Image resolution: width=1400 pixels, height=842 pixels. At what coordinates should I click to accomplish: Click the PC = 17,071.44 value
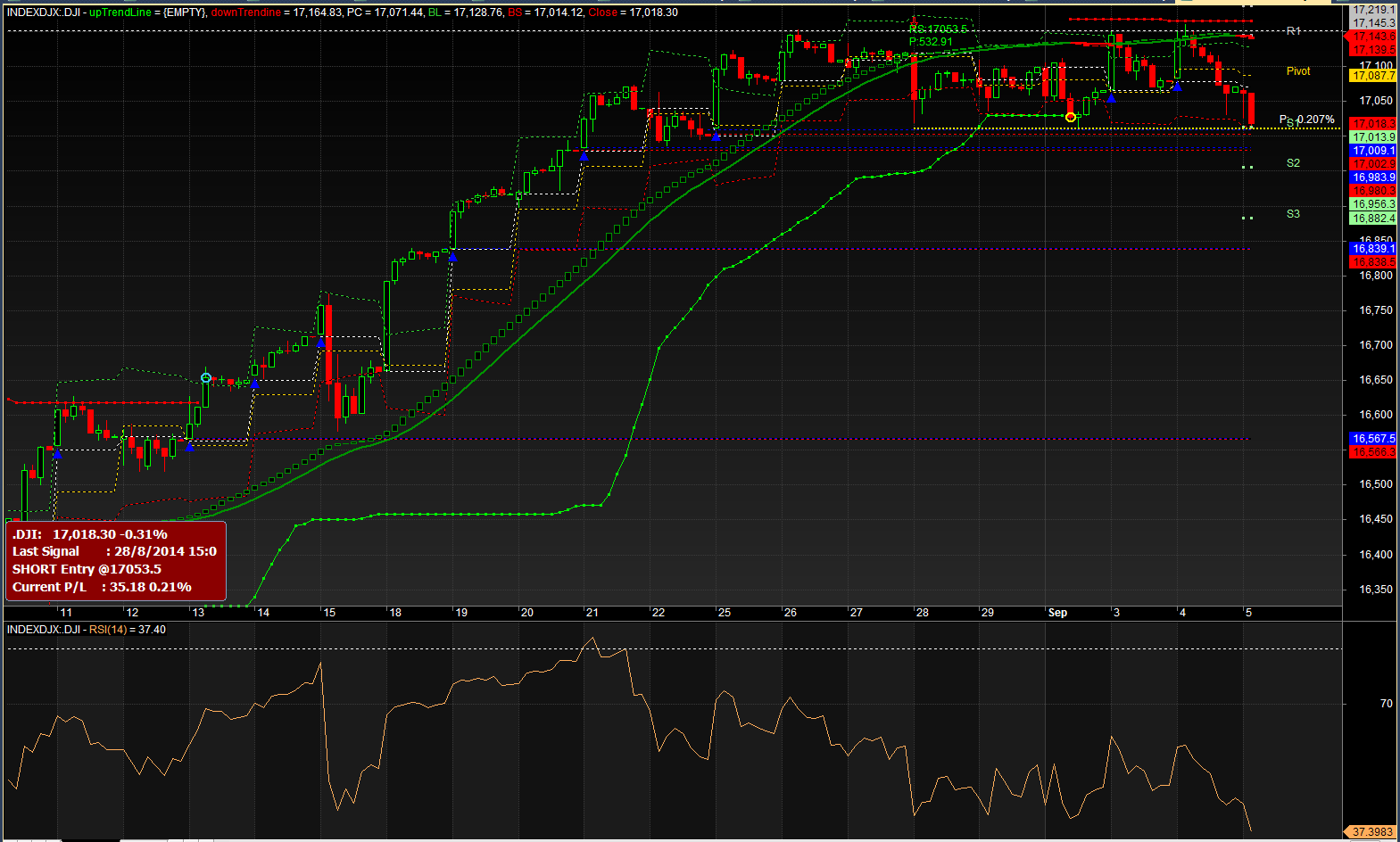(x=385, y=12)
